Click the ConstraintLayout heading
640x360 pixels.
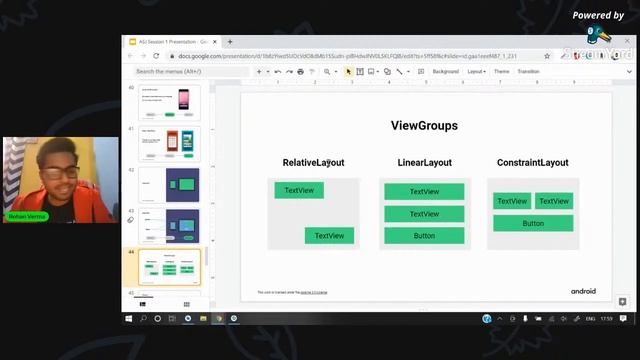[533, 162]
